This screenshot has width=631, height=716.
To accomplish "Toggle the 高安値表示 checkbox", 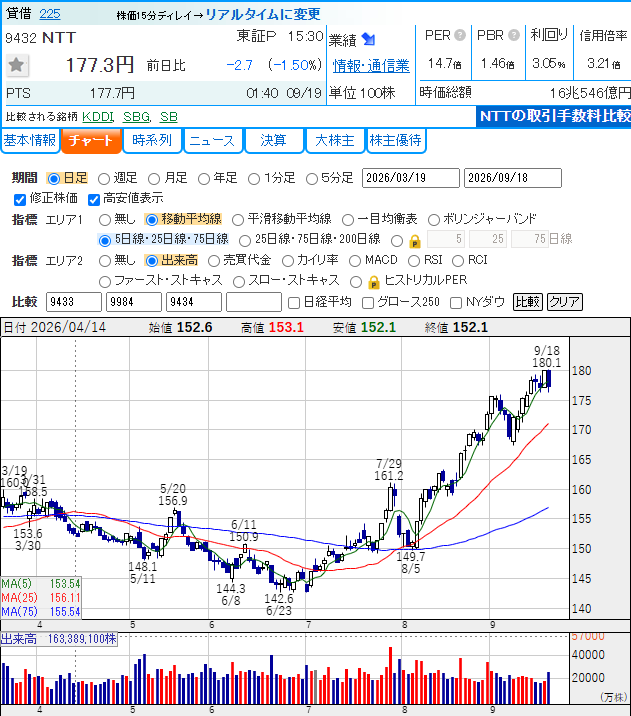I will (94, 199).
